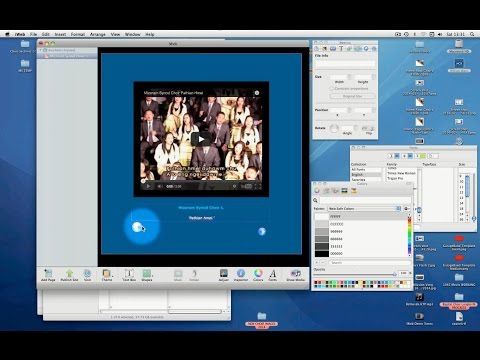
Task: Click the Publish Site toolbar icon
Action: tap(69, 274)
